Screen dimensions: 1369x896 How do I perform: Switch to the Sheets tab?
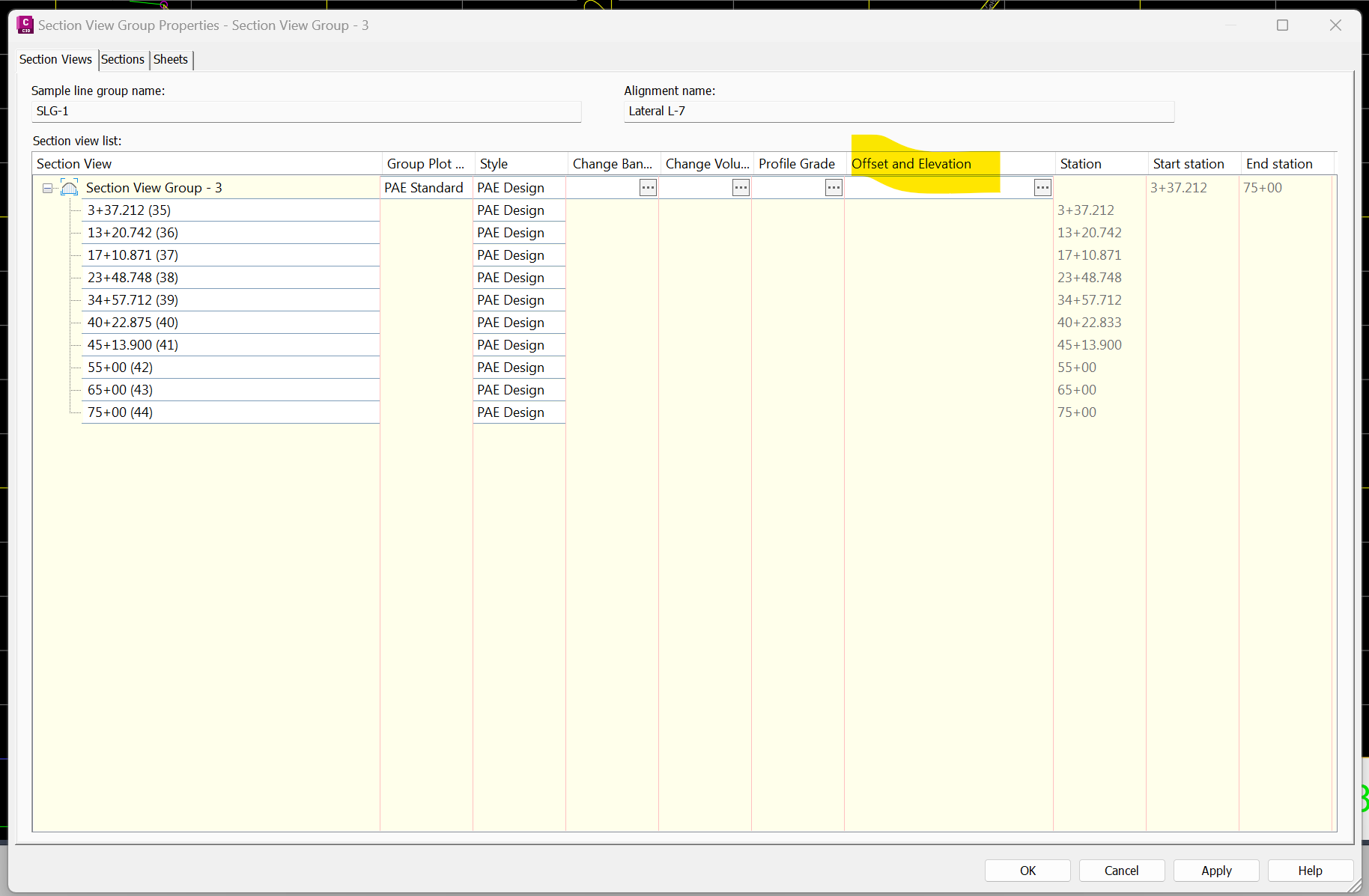click(171, 59)
